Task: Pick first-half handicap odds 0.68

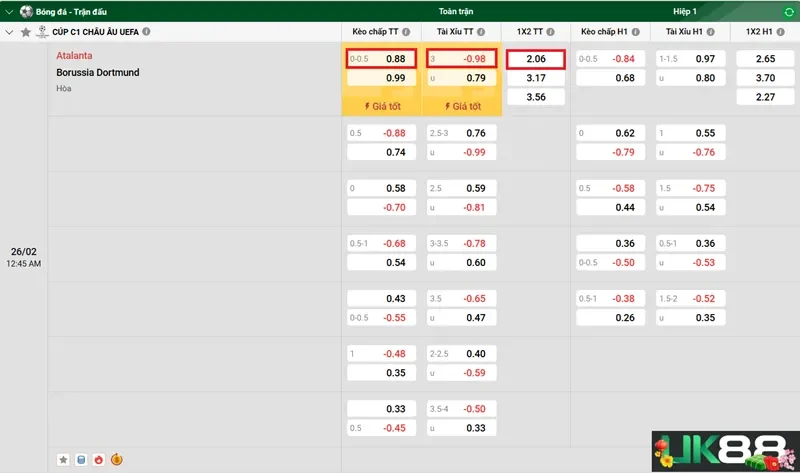Action: click(x=610, y=78)
